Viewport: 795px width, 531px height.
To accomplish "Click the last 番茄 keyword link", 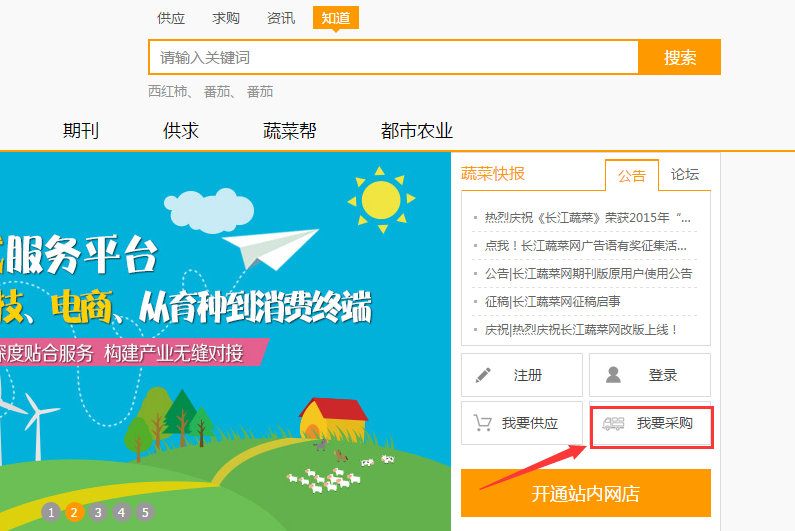I will tap(260, 92).
